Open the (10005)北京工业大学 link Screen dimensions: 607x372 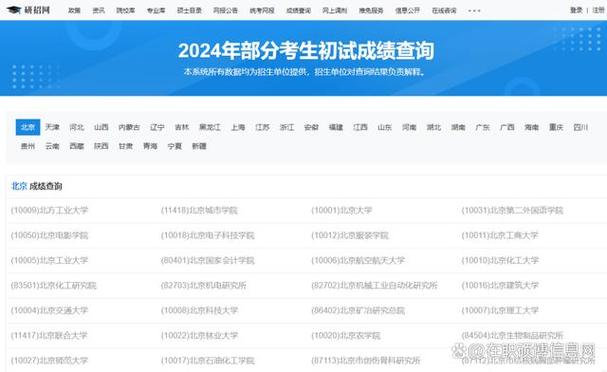[50, 261]
